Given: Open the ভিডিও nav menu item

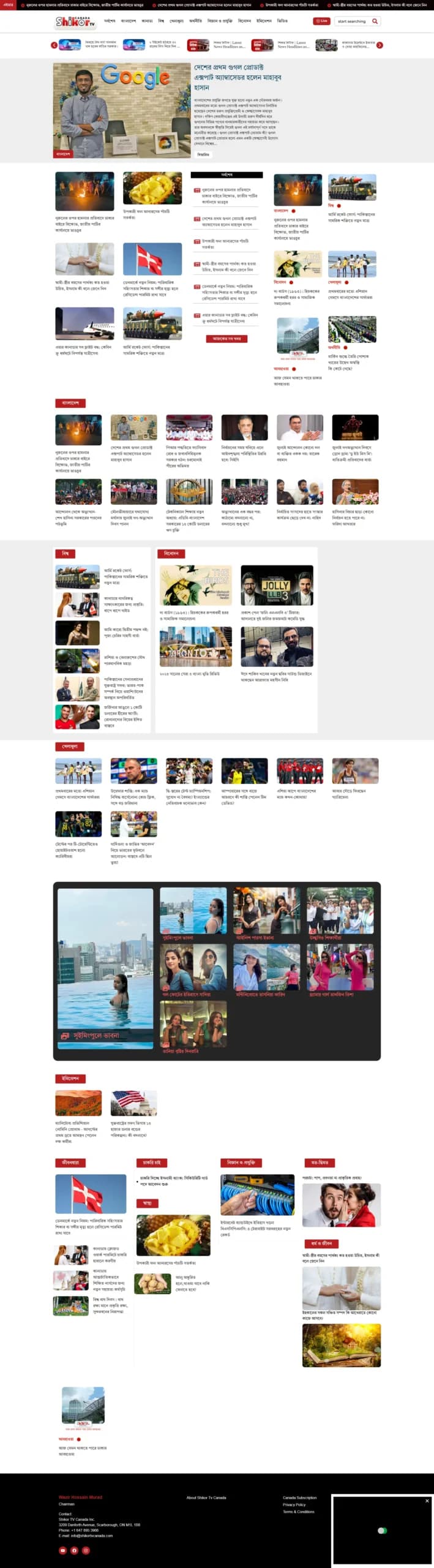Looking at the screenshot, I should point(282,21).
